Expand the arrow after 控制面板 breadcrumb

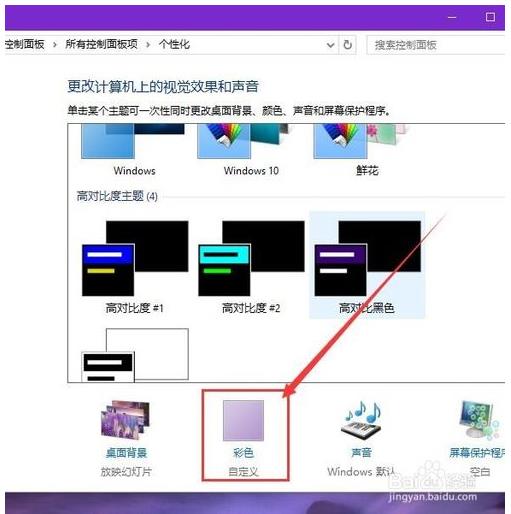[x=55, y=44]
